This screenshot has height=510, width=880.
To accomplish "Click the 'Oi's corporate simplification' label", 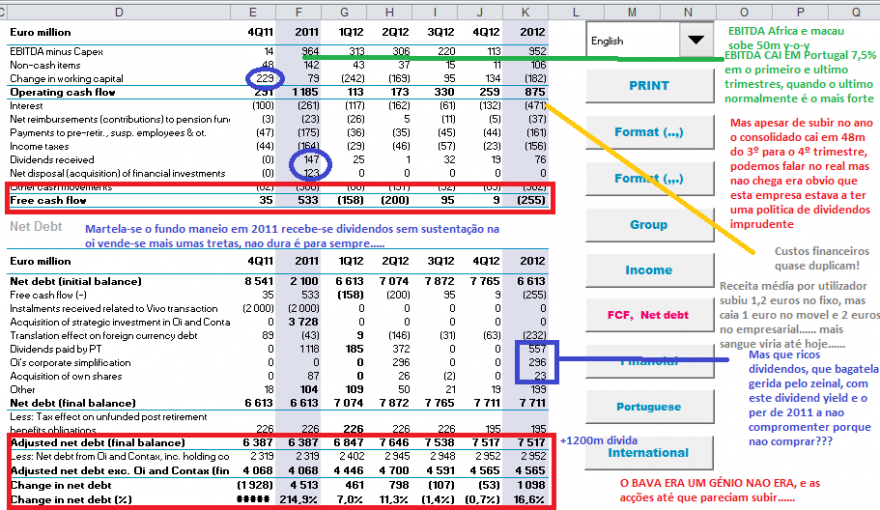I will point(70,362).
